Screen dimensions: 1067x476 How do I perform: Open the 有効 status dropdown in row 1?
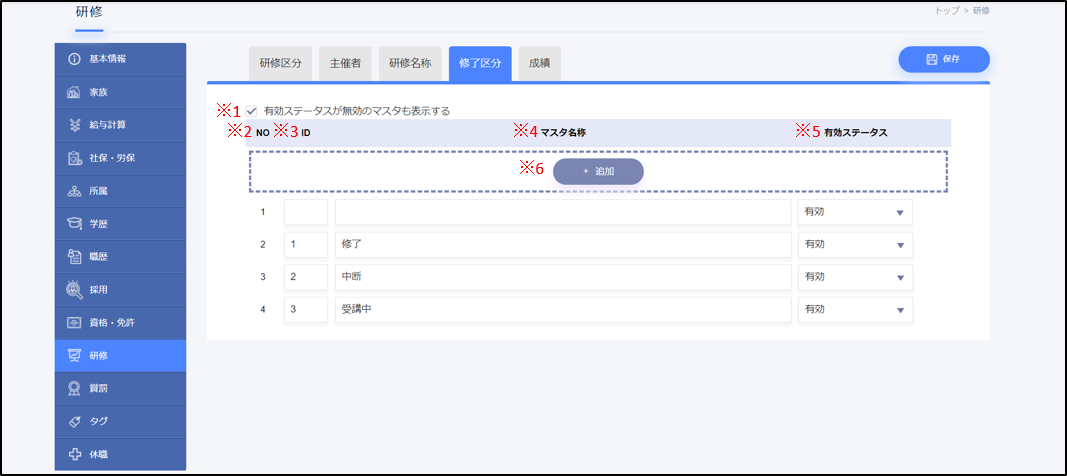coord(855,212)
